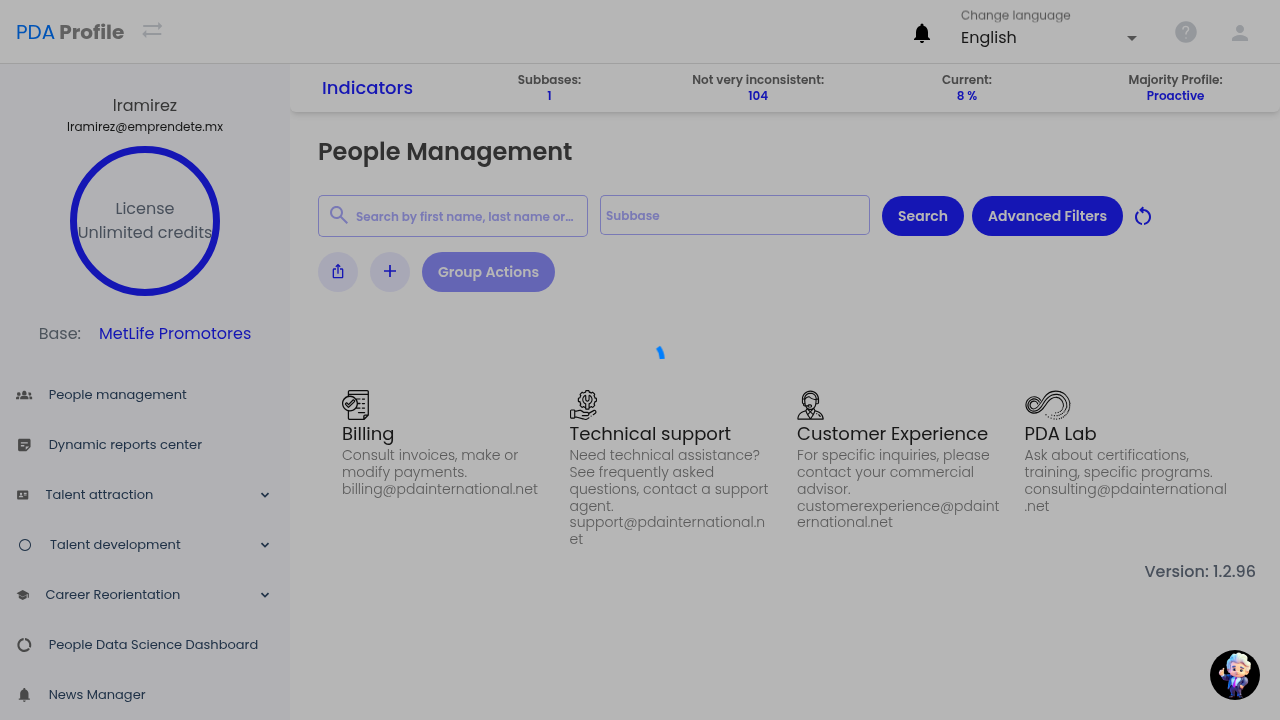Viewport: 1280px width, 720px height.
Task: Click the notification bell icon
Action: [922, 34]
